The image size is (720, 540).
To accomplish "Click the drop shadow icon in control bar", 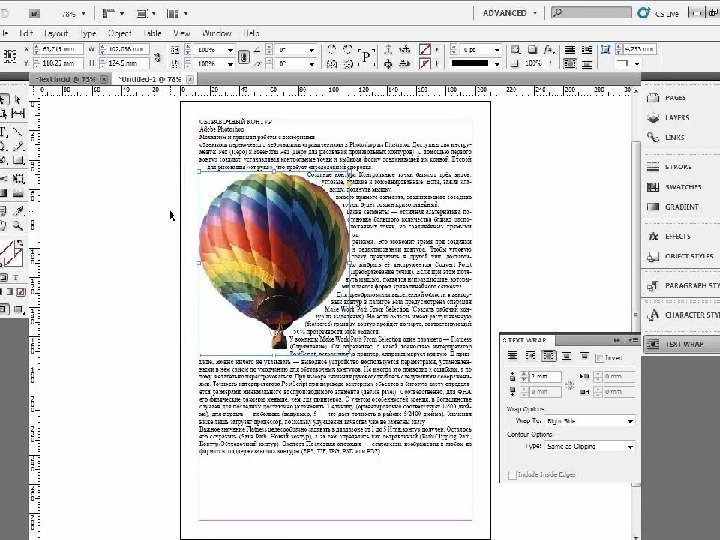I will click(532, 50).
